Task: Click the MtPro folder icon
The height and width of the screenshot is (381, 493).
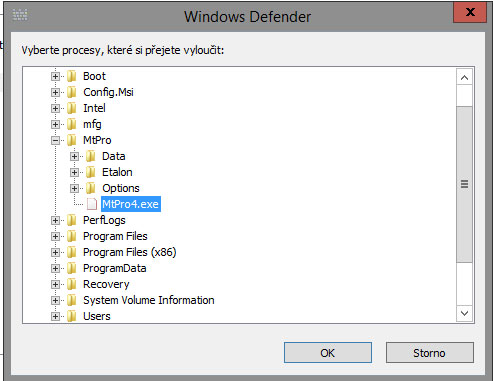Action: click(x=72, y=140)
